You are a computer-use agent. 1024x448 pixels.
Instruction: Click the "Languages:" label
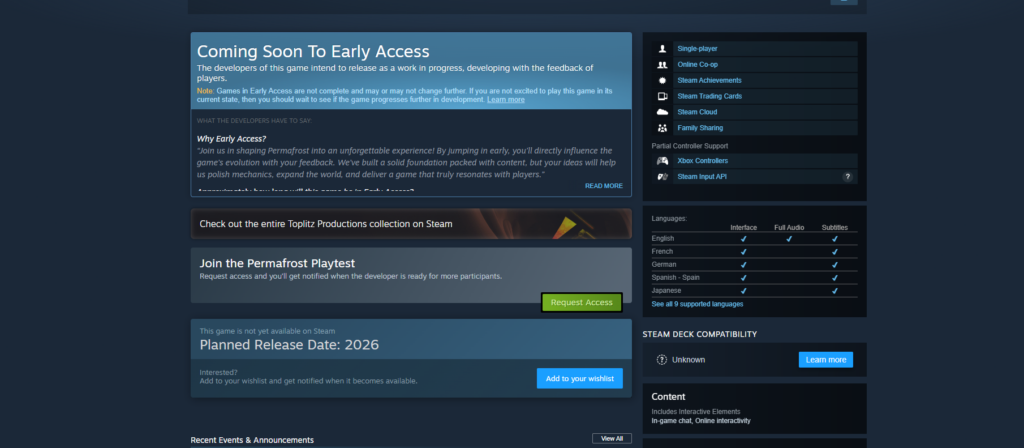669,218
